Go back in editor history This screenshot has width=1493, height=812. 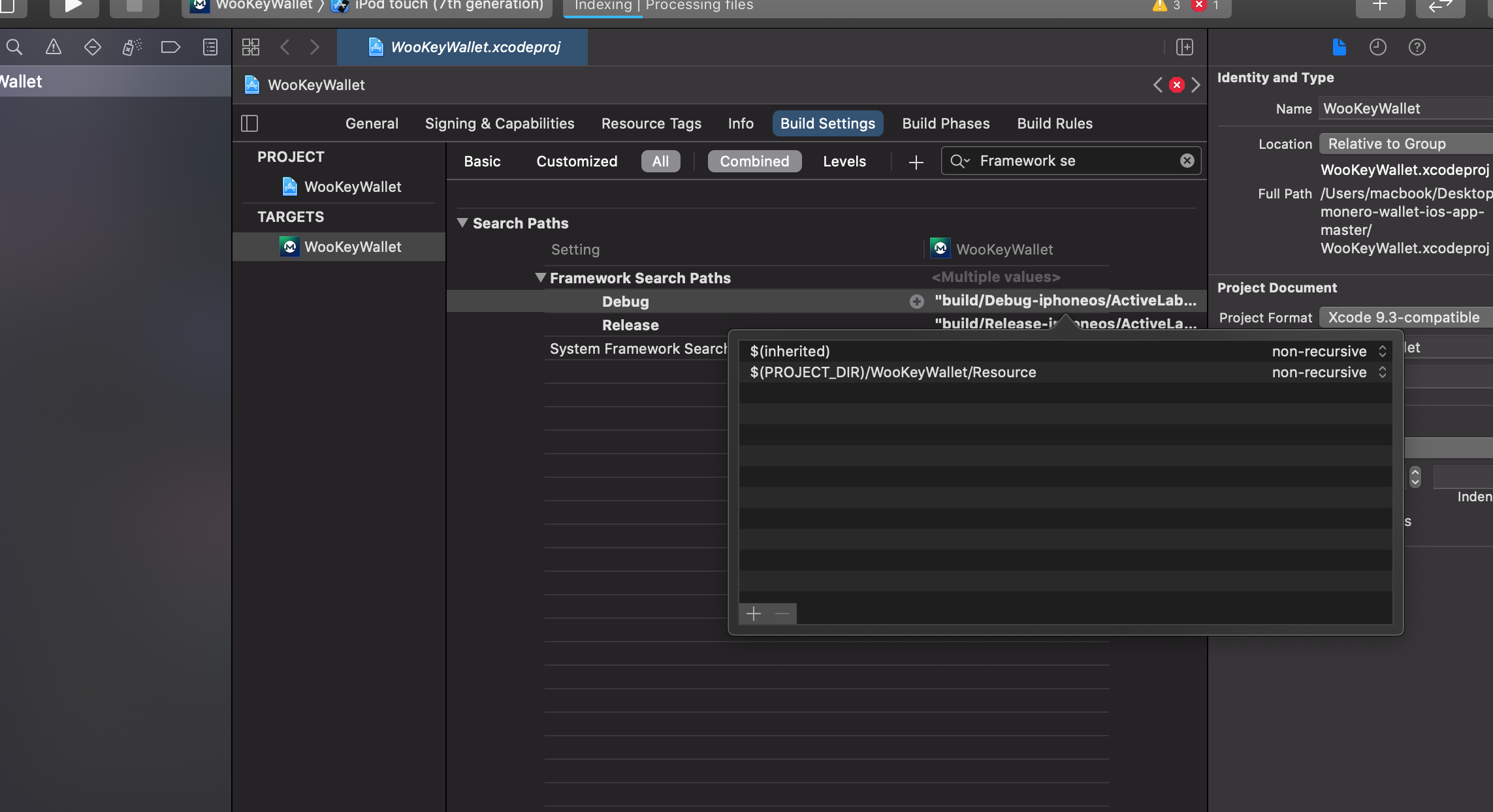(285, 47)
